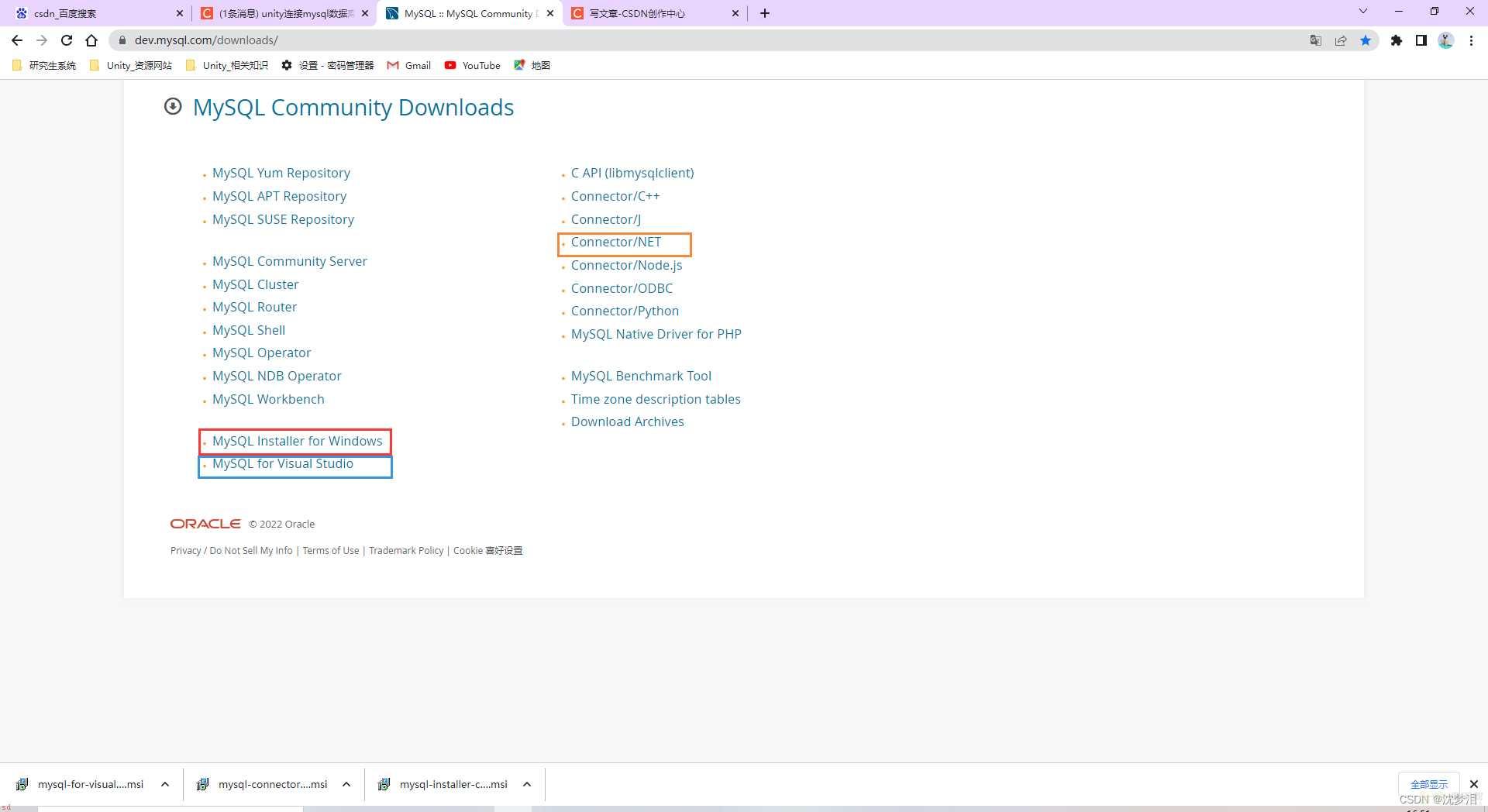
Task: Open a new browser tab
Action: pyautogui.click(x=765, y=13)
